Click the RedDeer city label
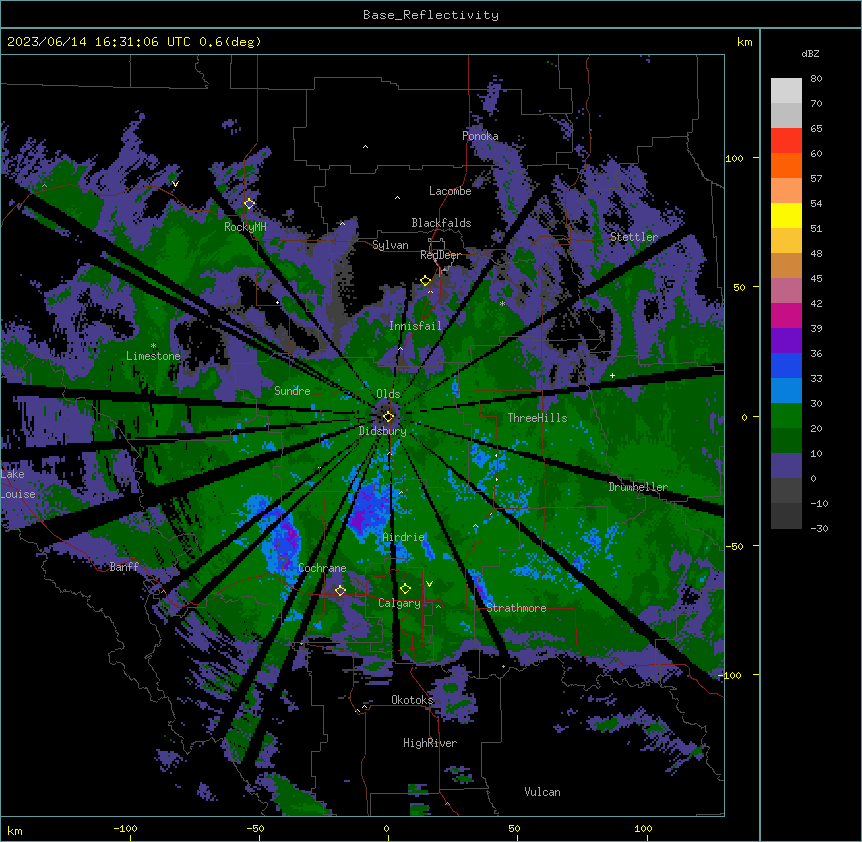862x842 pixels. 440,255
